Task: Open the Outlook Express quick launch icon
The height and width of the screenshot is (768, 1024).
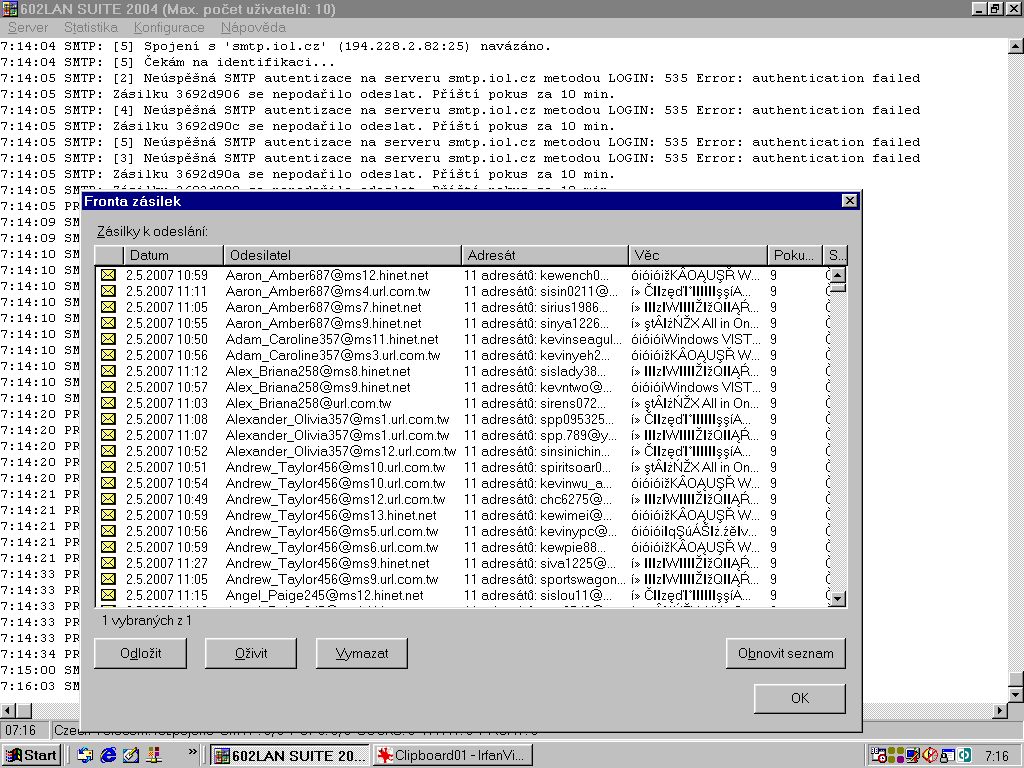Action: [x=85, y=755]
